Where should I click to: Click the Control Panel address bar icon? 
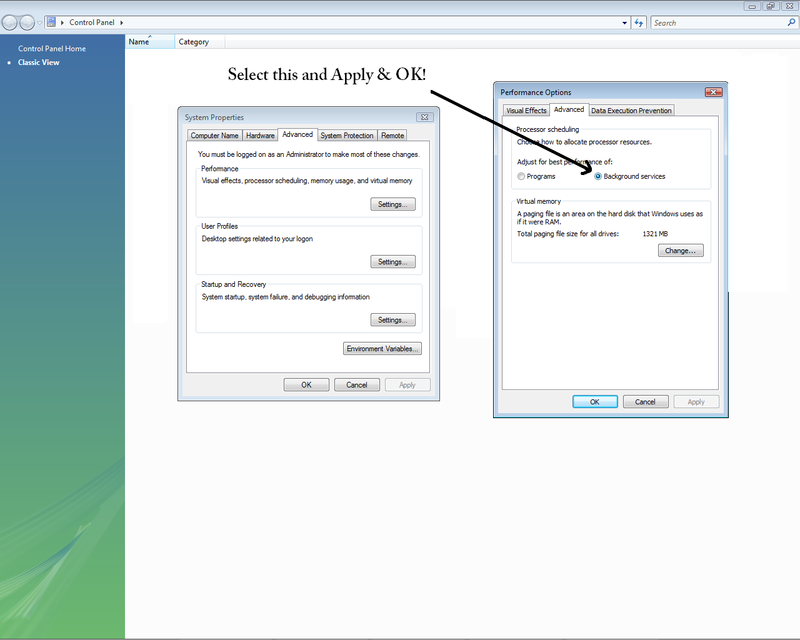51,22
